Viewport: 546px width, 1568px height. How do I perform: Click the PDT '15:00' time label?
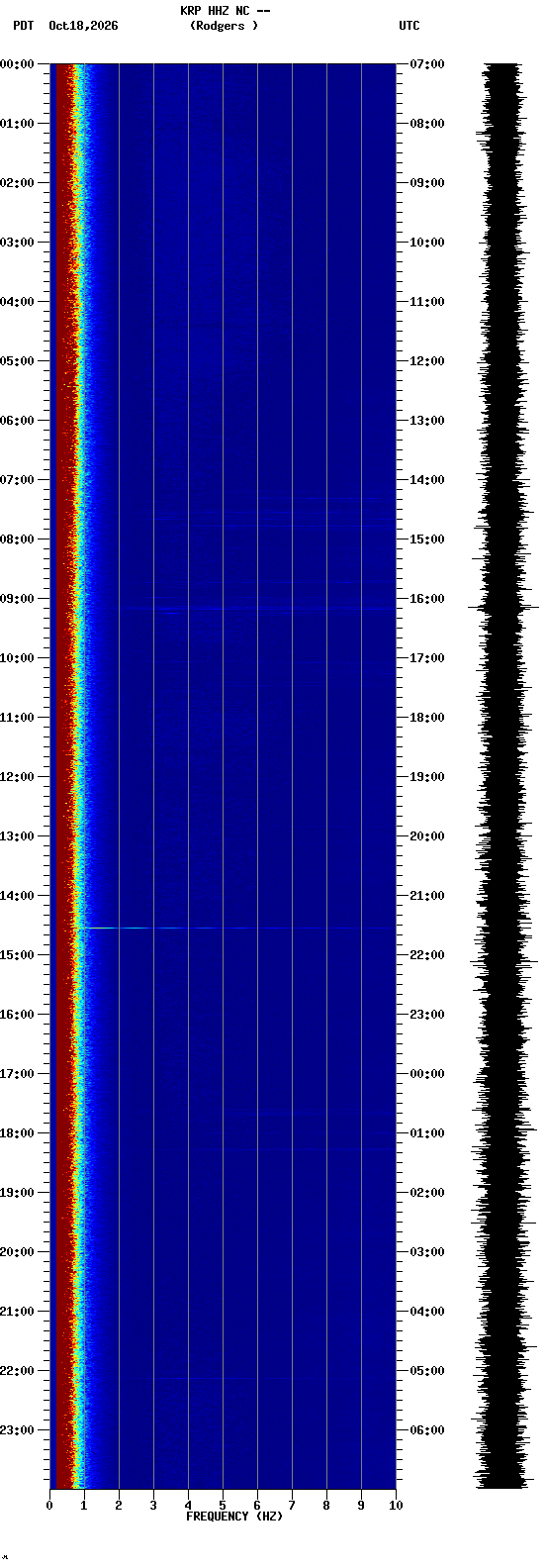[x=17, y=955]
